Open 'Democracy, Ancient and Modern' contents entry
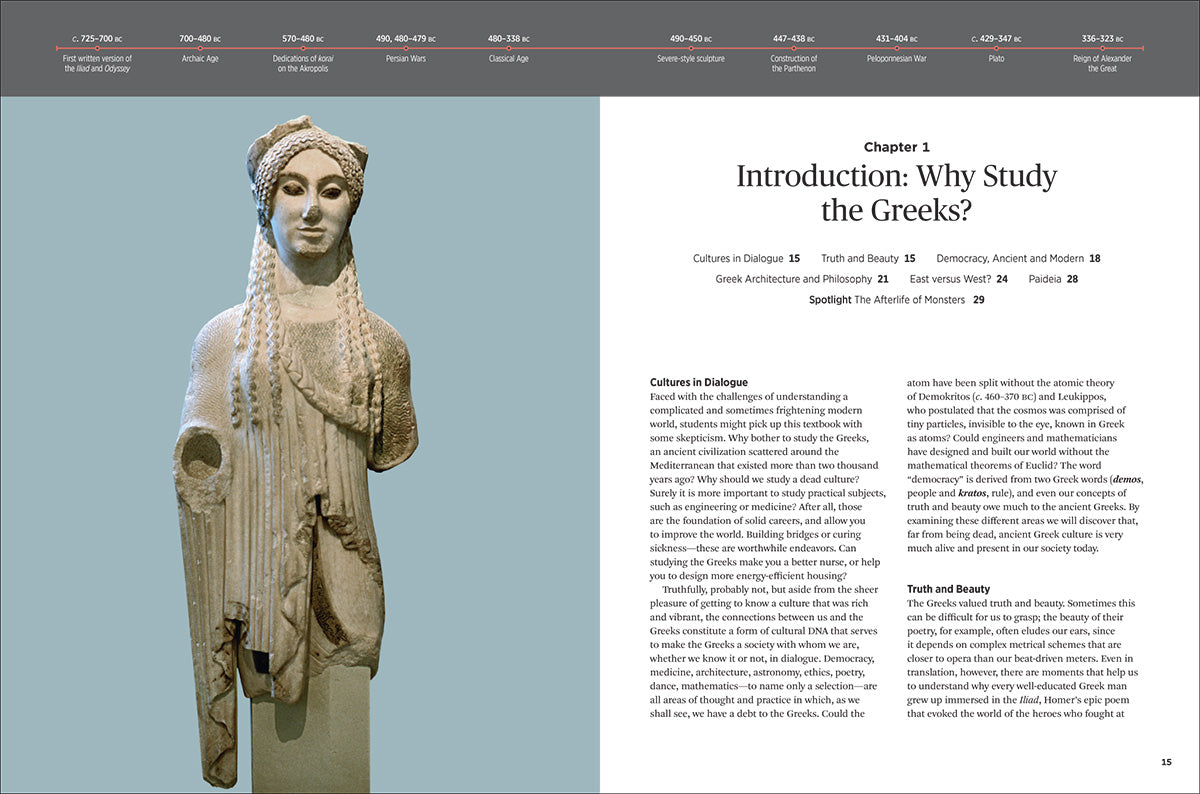This screenshot has width=1200, height=794. click(1018, 258)
